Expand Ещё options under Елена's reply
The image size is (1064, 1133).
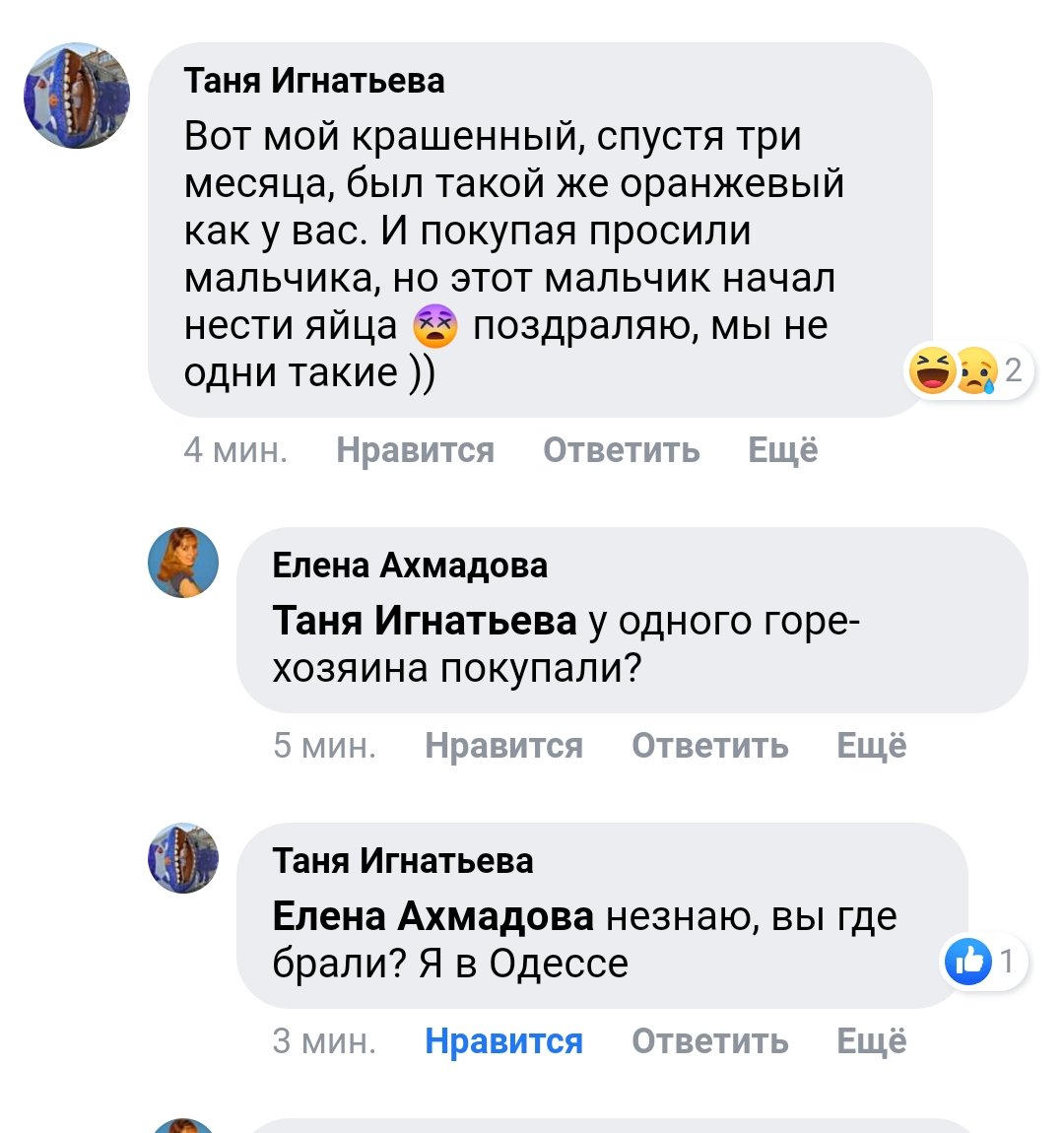point(871,746)
